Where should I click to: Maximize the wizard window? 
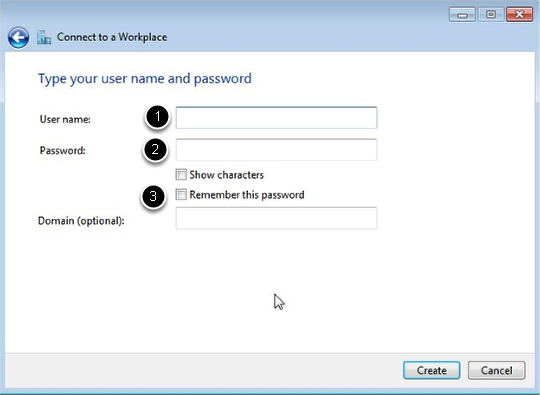(x=491, y=14)
